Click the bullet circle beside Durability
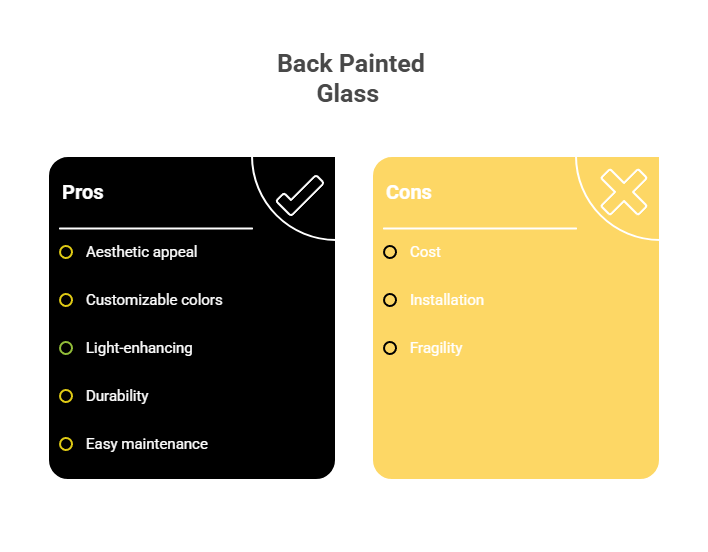Screen dimensions: 708x552 pos(66,396)
